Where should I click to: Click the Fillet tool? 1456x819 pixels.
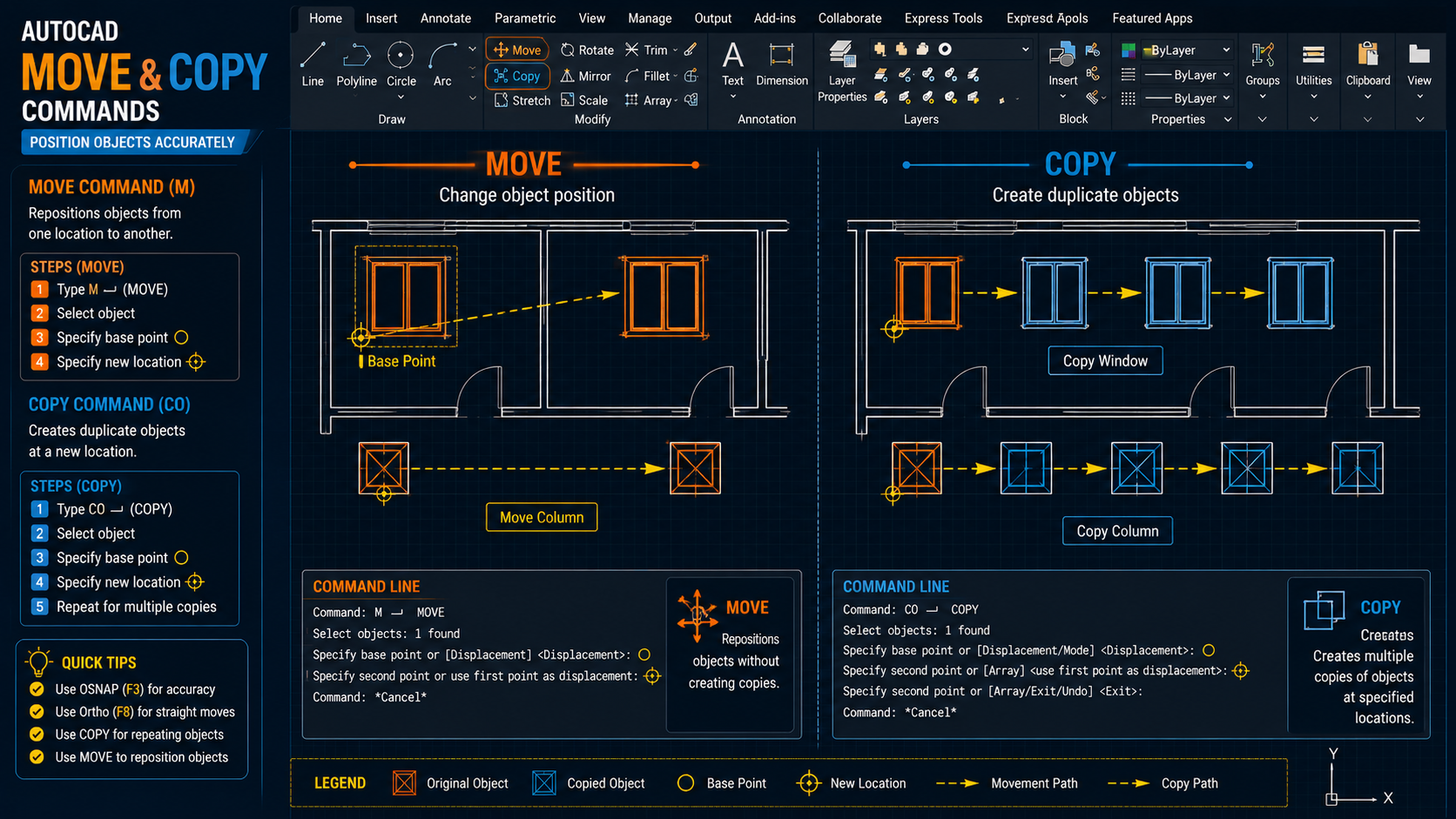(648, 76)
